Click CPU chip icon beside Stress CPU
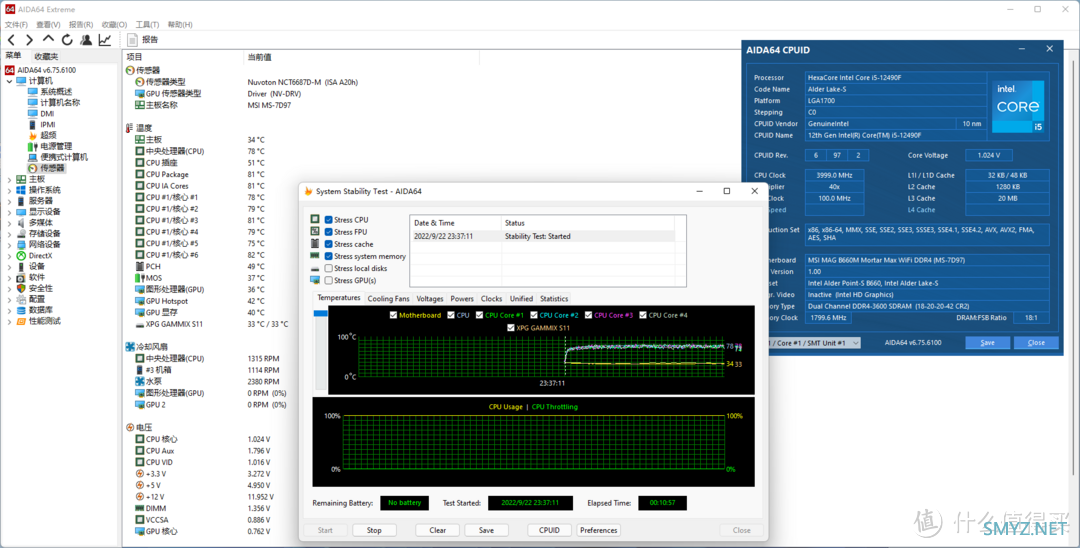 click(315, 220)
